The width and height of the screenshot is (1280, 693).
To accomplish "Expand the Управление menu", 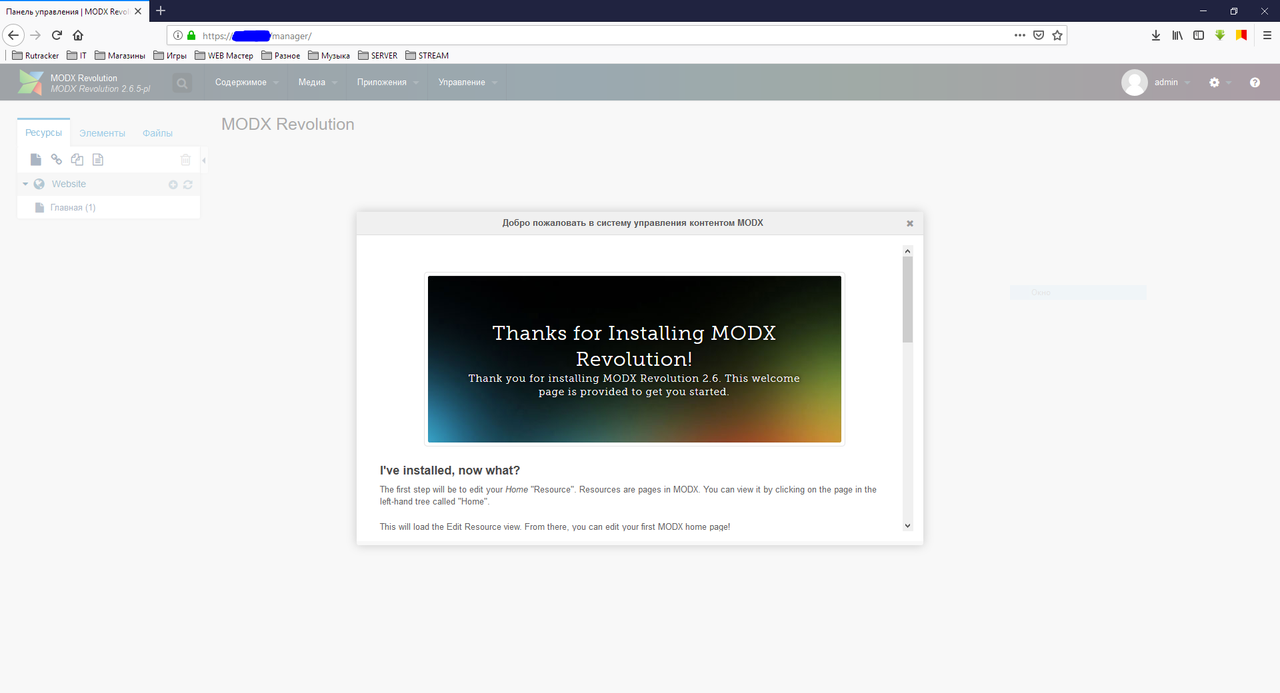I will tap(467, 83).
